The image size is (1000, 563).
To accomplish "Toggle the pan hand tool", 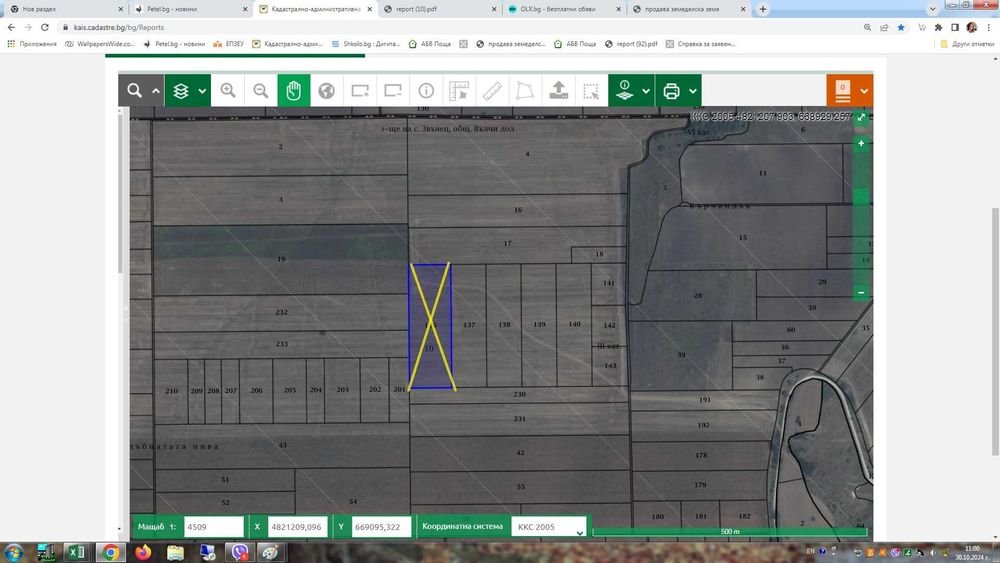I will pos(294,91).
